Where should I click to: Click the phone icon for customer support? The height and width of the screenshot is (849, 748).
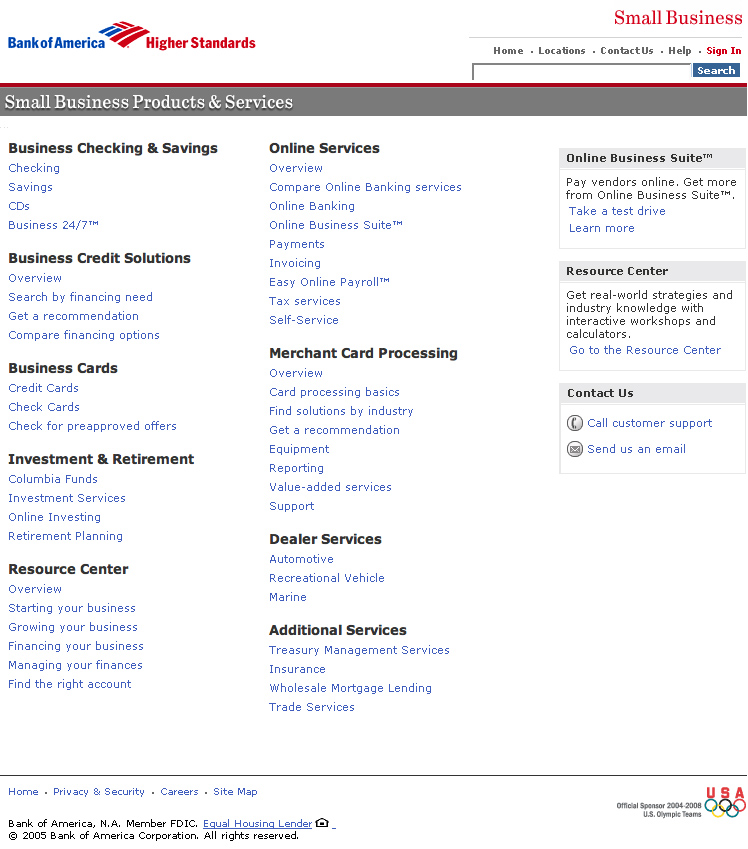tap(575, 423)
